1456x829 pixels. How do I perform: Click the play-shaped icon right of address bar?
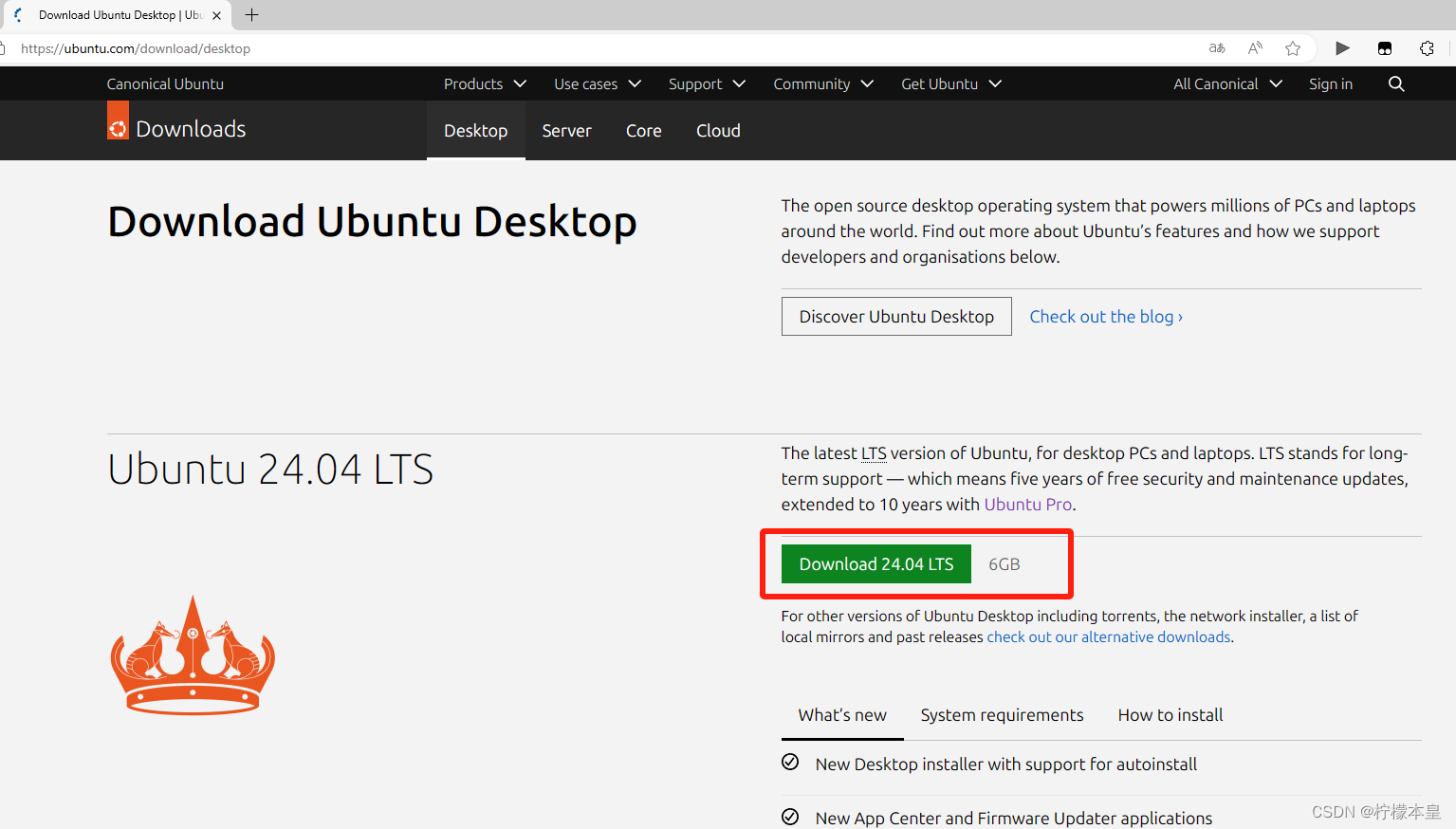click(x=1343, y=48)
